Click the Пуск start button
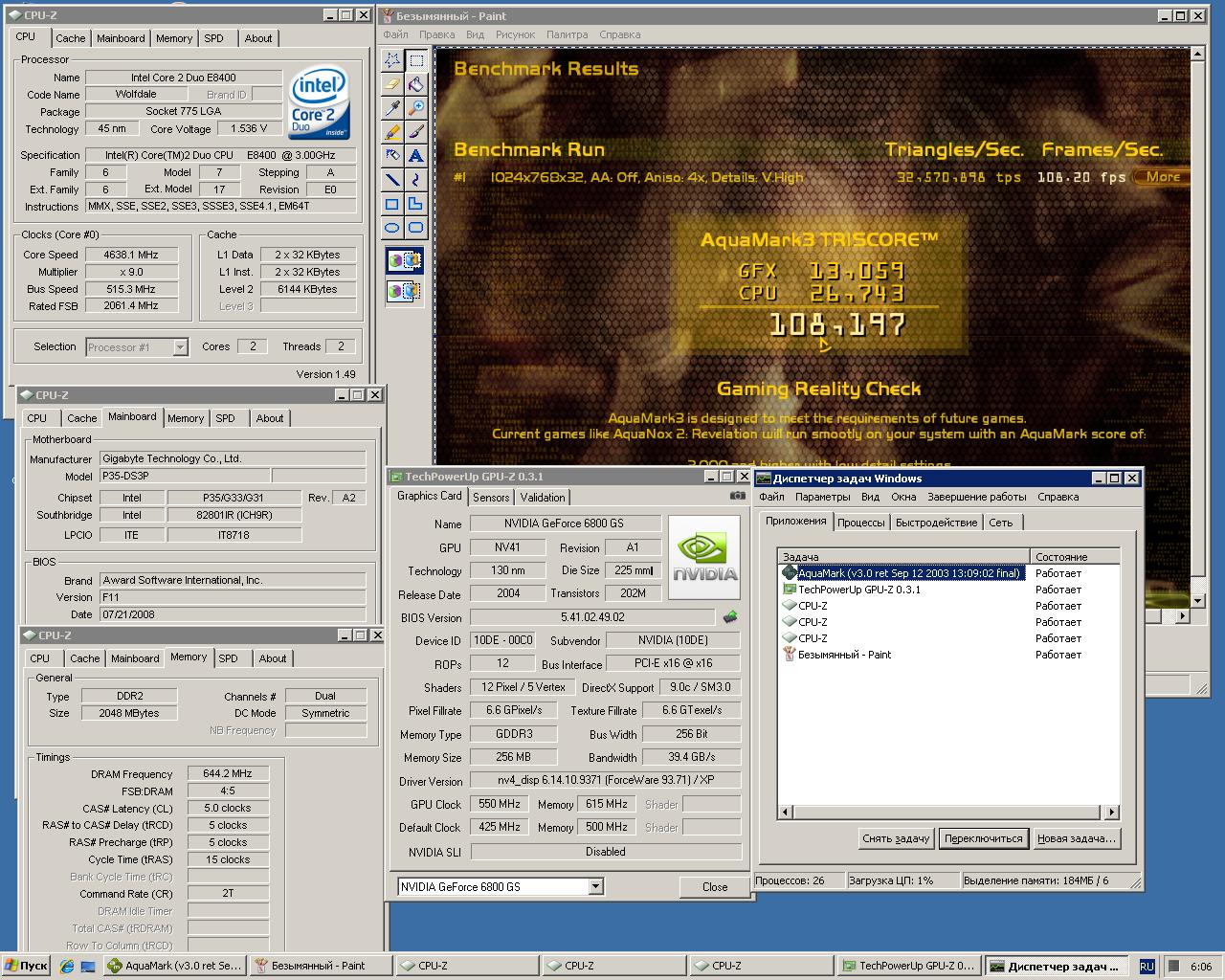 pyautogui.click(x=27, y=966)
